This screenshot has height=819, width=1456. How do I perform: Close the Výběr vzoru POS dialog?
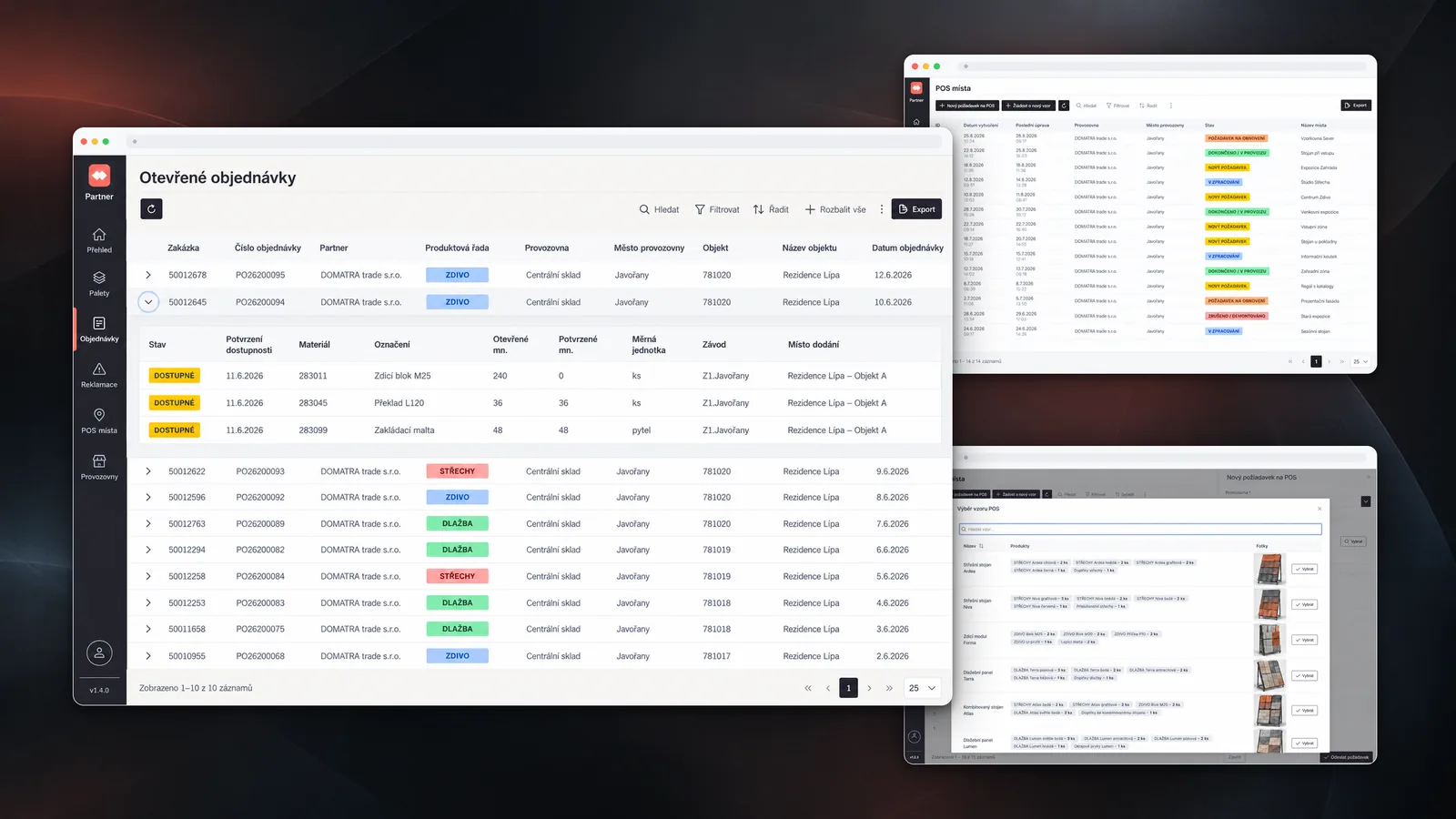pyautogui.click(x=1320, y=509)
